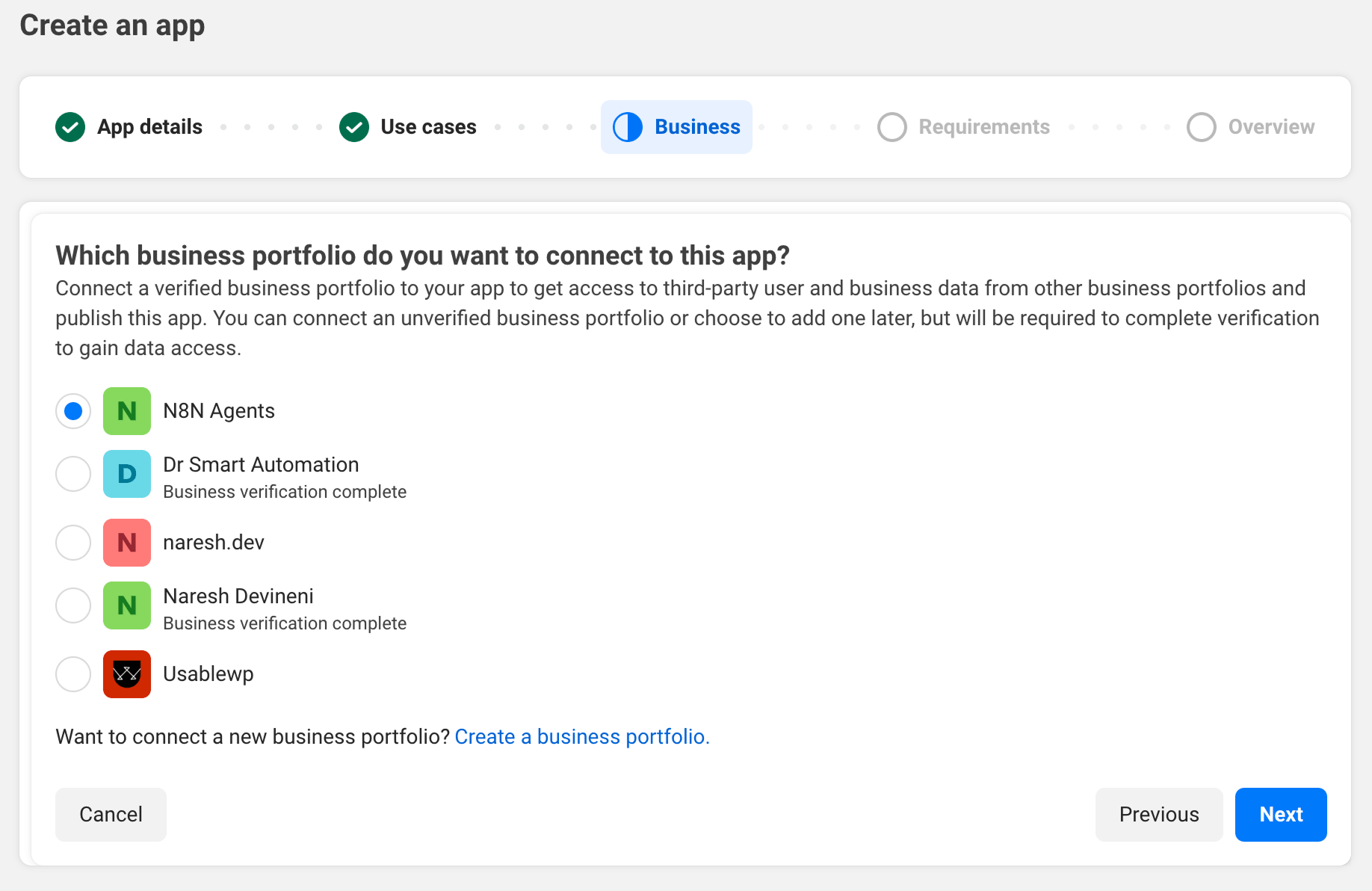Click the empty circle beside Requirements

pyautogui.click(x=892, y=127)
